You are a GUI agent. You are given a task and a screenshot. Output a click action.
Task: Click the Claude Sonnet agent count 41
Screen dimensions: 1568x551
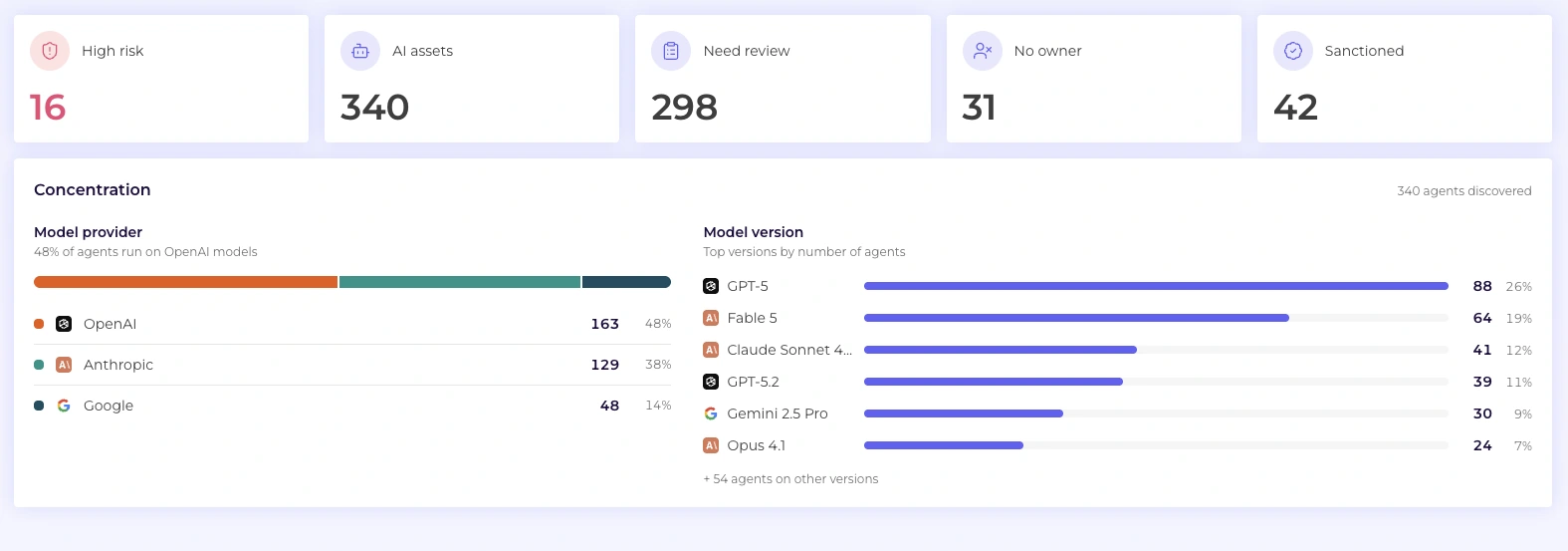[1482, 350]
